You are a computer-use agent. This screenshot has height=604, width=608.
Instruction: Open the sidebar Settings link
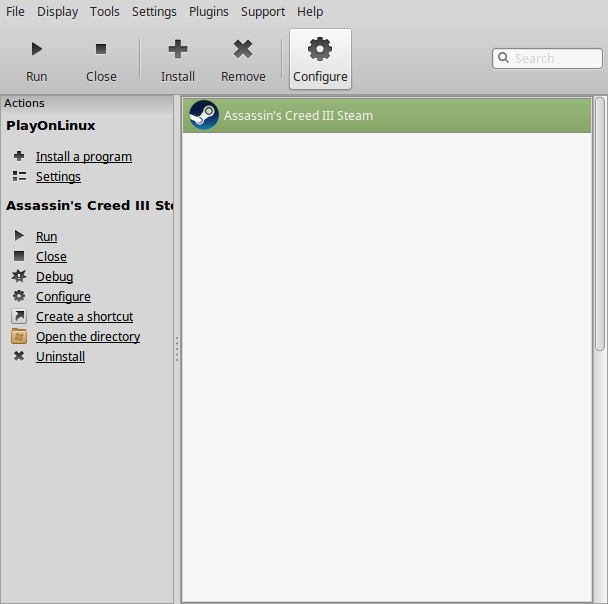[58, 177]
